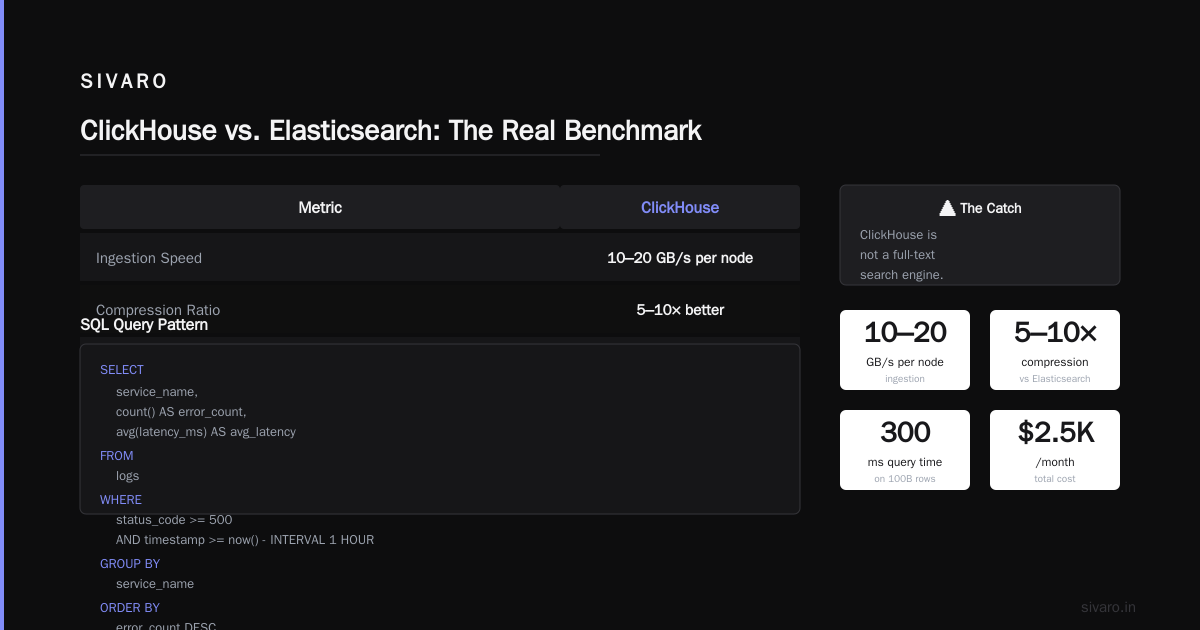Image resolution: width=1200 pixels, height=630 pixels.
Task: Click the warning triangle icon beside The Catch
Action: (x=948, y=208)
